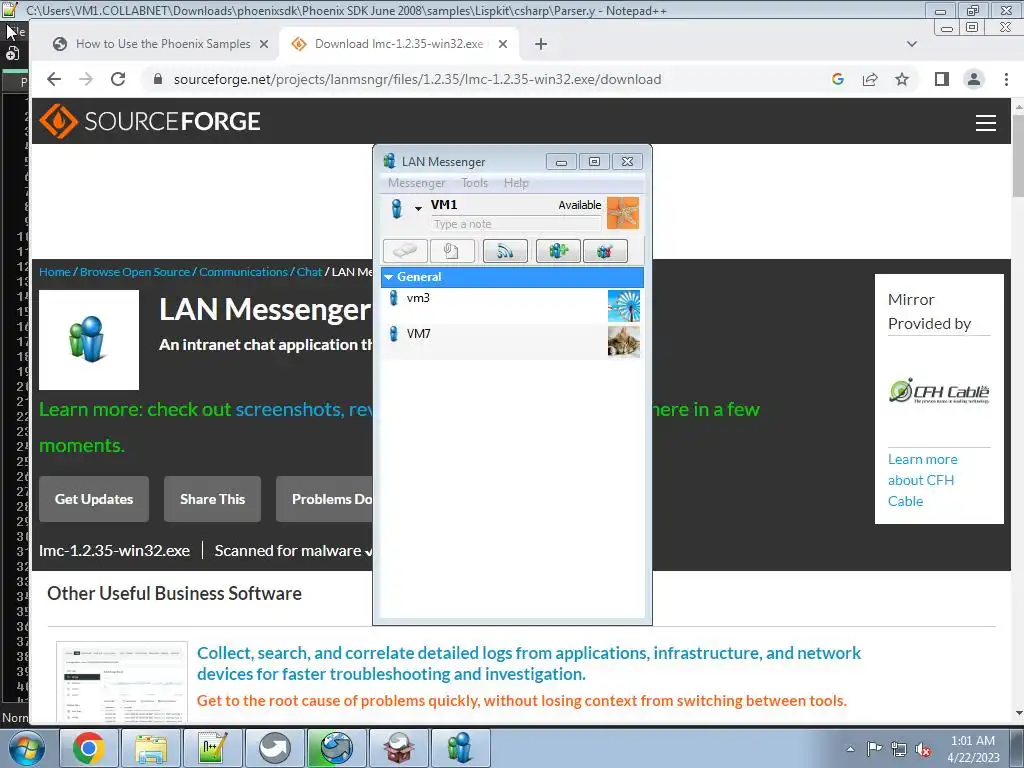Screen dimensions: 1024x768
Task: Click VM7's cat avatar
Action: [x=624, y=342]
